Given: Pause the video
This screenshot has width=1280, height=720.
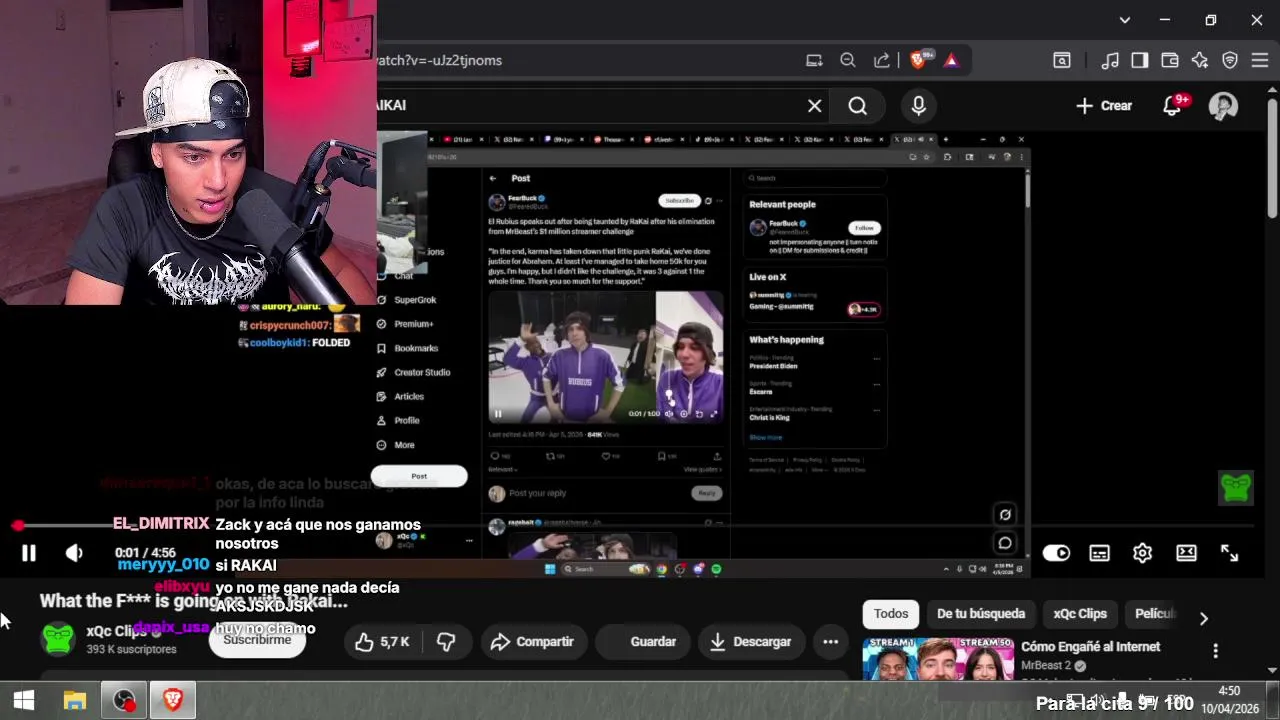Looking at the screenshot, I should coord(29,553).
